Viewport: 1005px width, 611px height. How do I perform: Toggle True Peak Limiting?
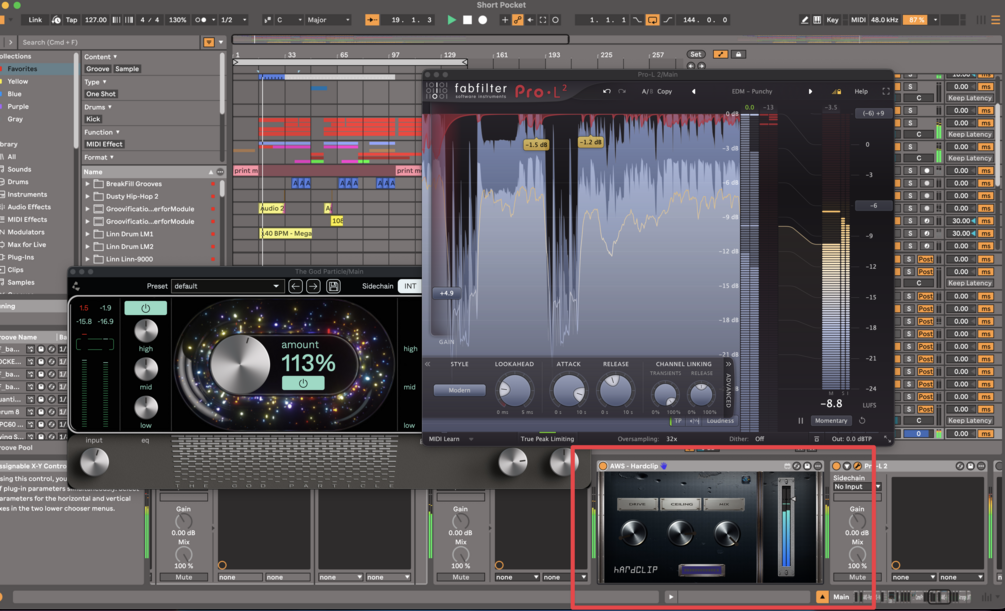coord(547,439)
